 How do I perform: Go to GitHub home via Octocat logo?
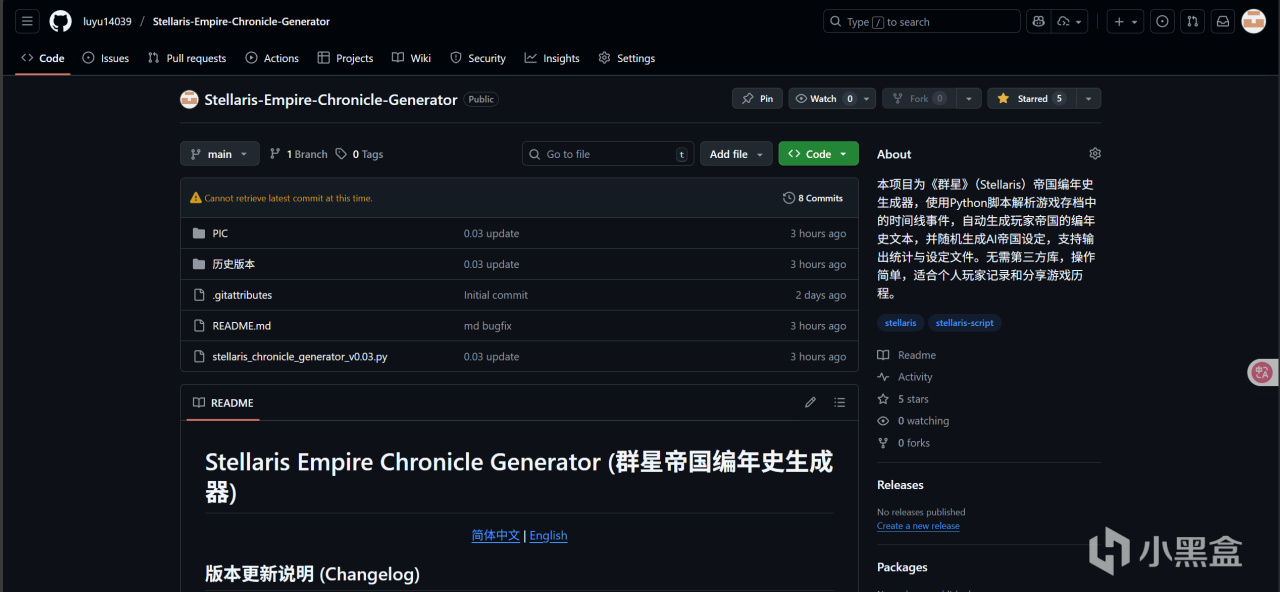click(60, 21)
